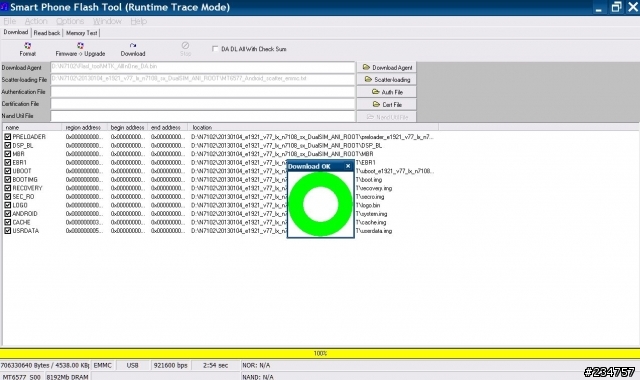
Task: Click the Firmware Upgrade toolbar icon
Action: tap(80, 49)
